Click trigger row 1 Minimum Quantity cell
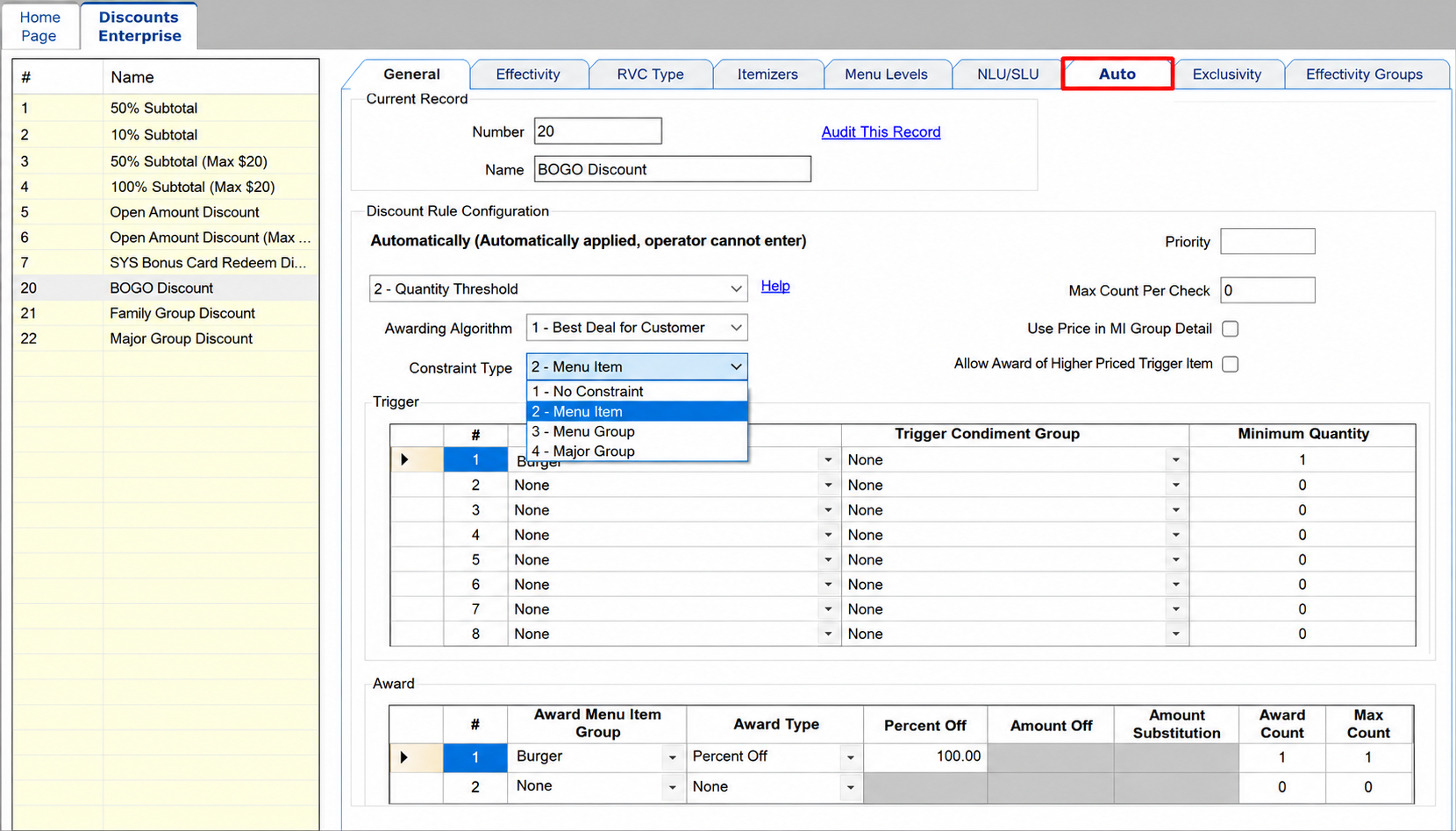The height and width of the screenshot is (831, 1456). (x=1302, y=460)
